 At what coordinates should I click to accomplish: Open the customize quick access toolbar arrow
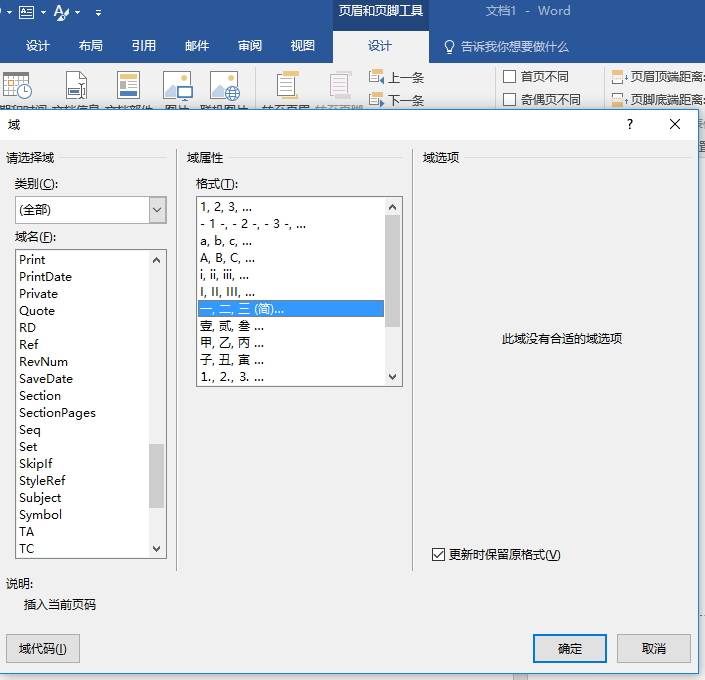[98, 13]
